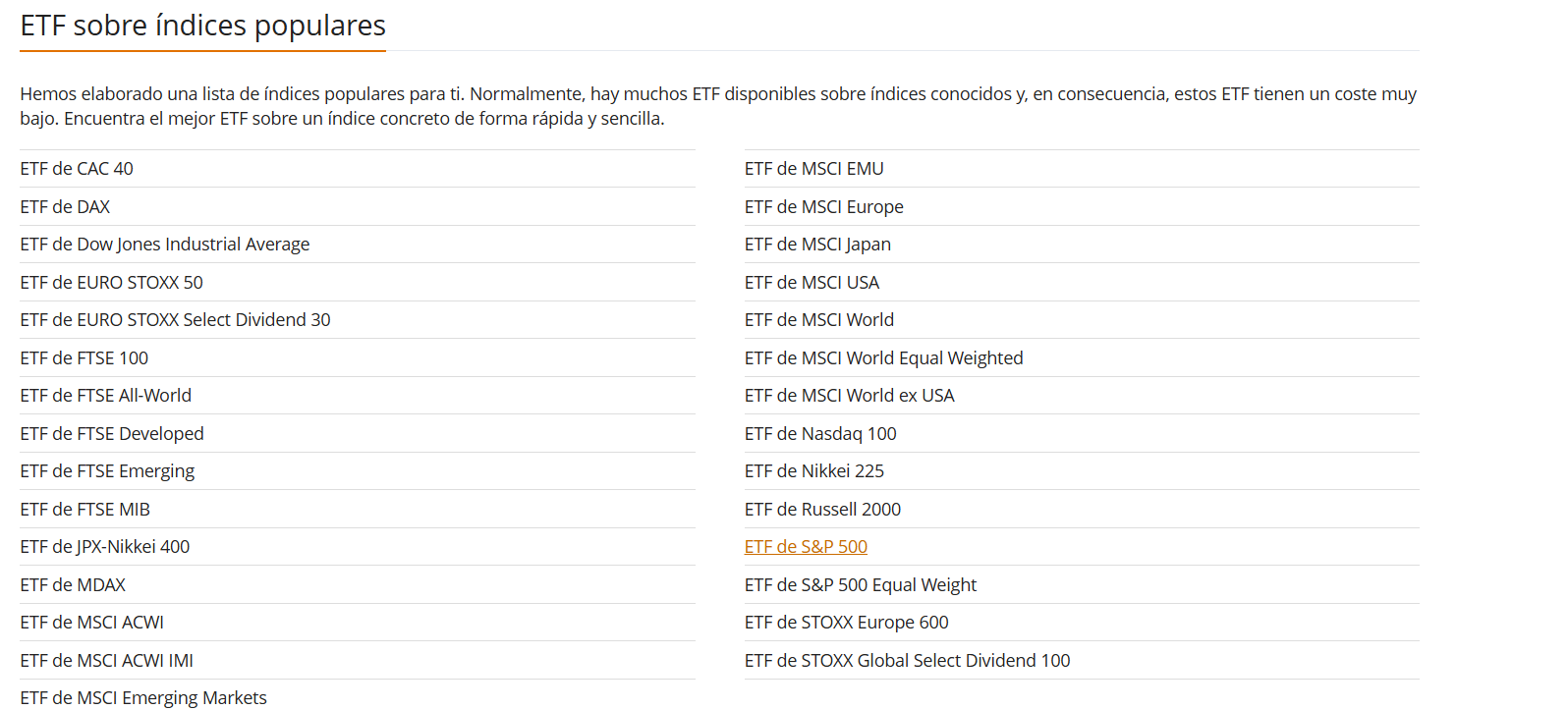The height and width of the screenshot is (710, 1568).
Task: Open ETF de EURO STOXX Select Dividend 30
Action: [x=175, y=320]
